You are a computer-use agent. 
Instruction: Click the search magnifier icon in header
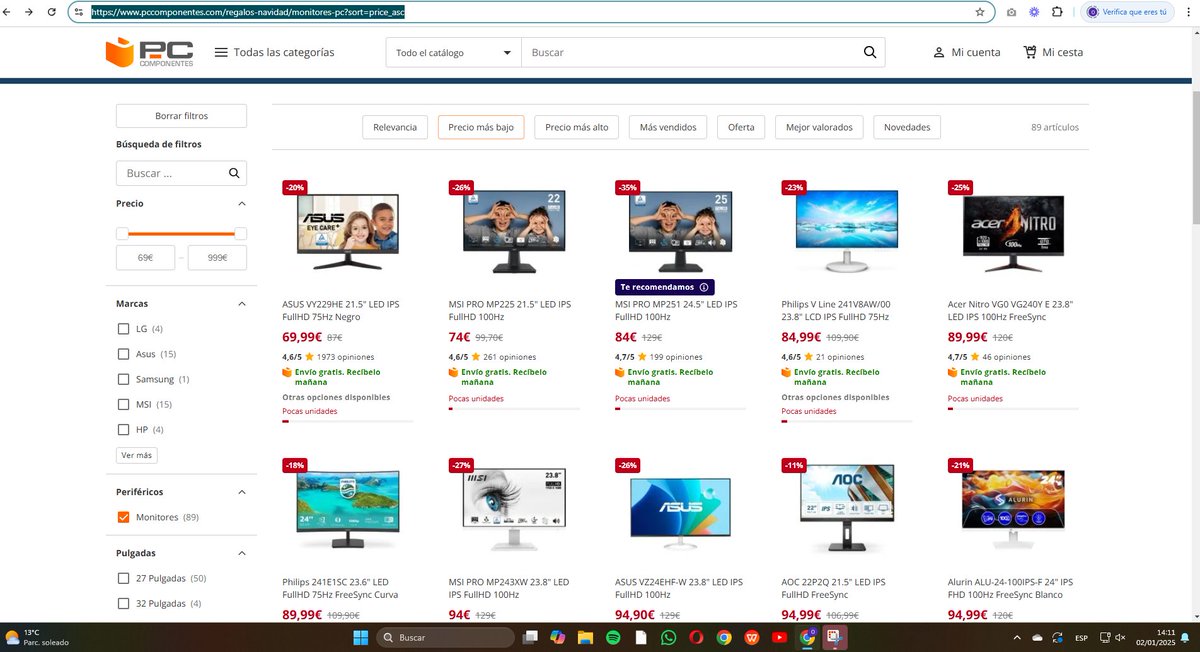tap(870, 52)
